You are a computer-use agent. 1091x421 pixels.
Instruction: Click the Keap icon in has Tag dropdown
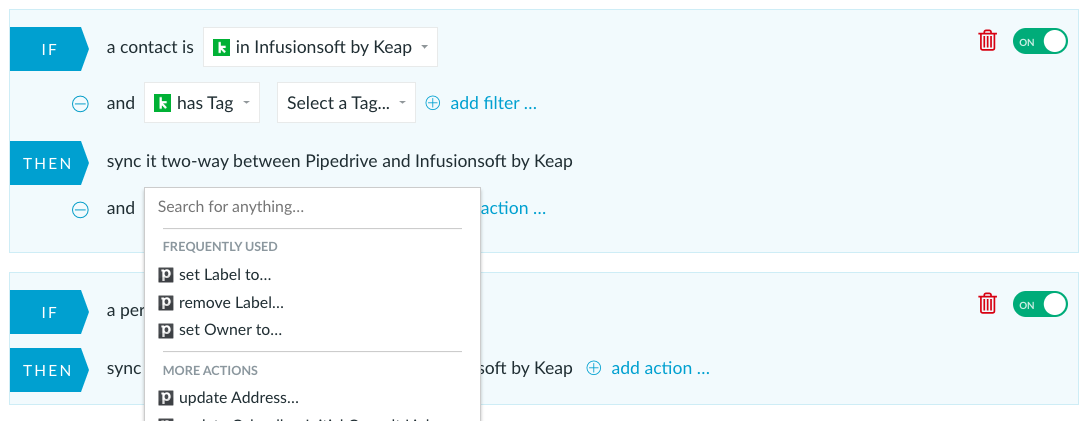pyautogui.click(x=162, y=103)
